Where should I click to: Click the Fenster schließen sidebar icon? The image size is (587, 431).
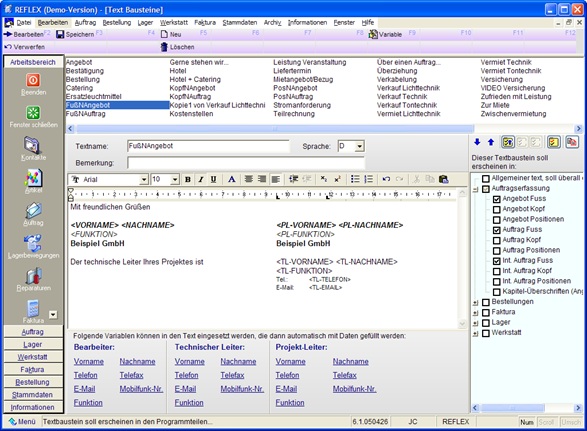click(33, 113)
